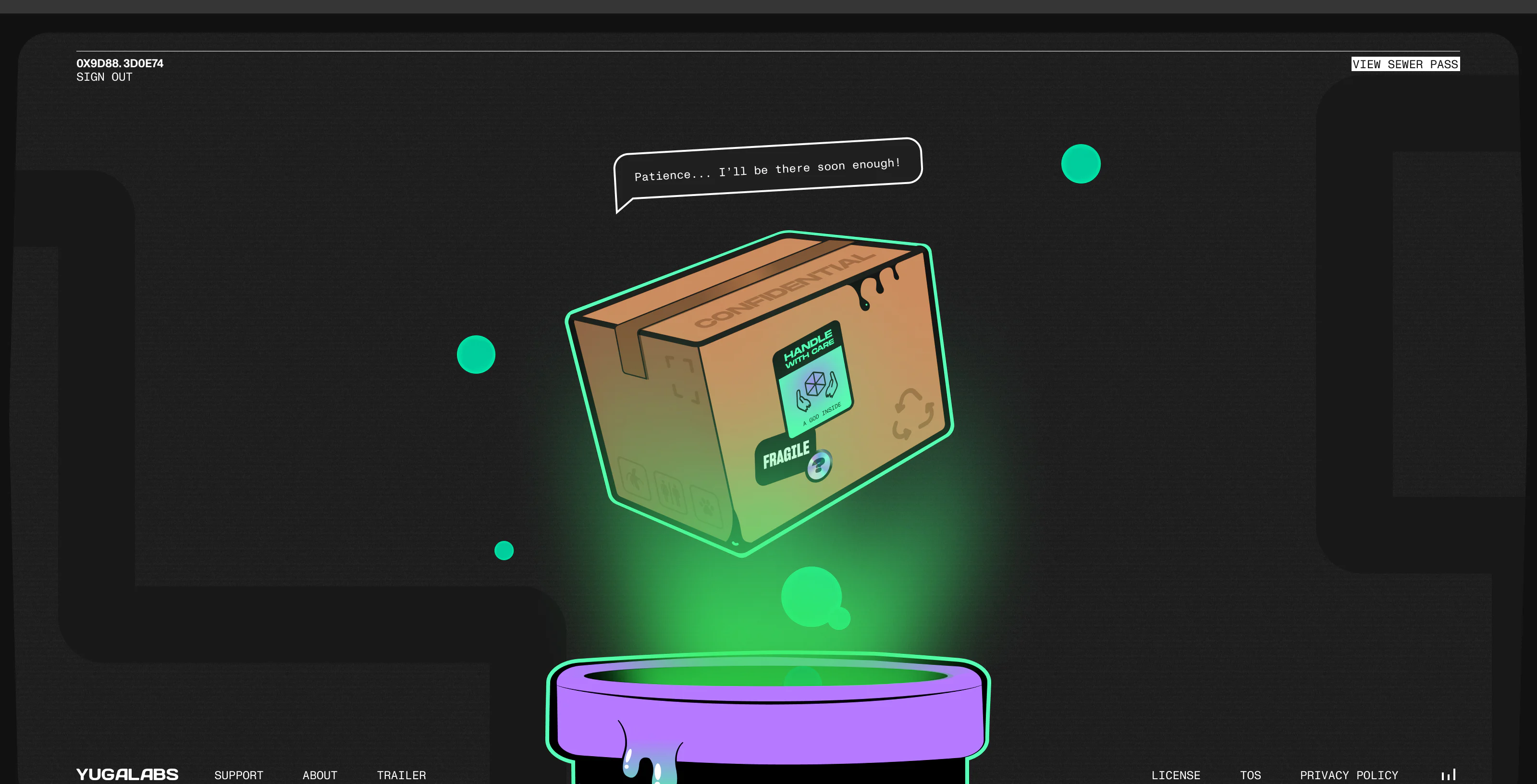The image size is (1537, 784).
Task: Watch the Trailer via footer link
Action: pyautogui.click(x=401, y=775)
